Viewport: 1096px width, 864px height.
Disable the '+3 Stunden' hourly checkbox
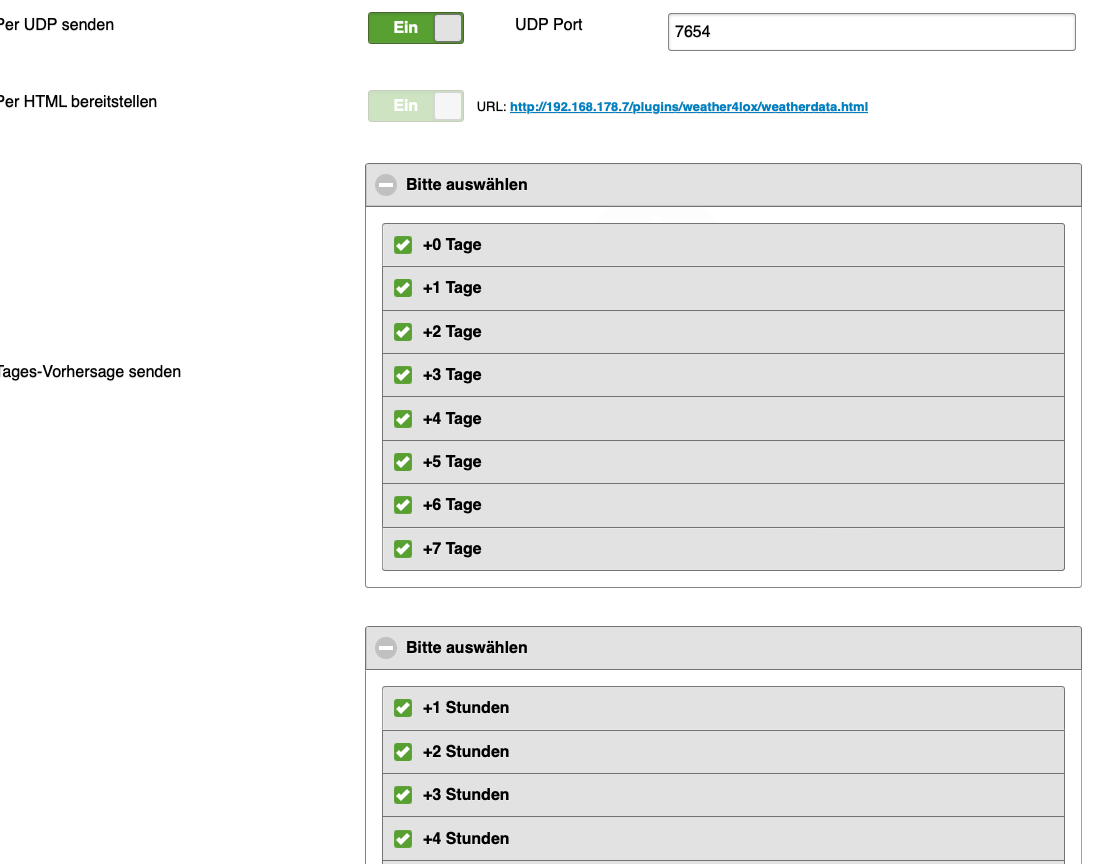pos(403,795)
